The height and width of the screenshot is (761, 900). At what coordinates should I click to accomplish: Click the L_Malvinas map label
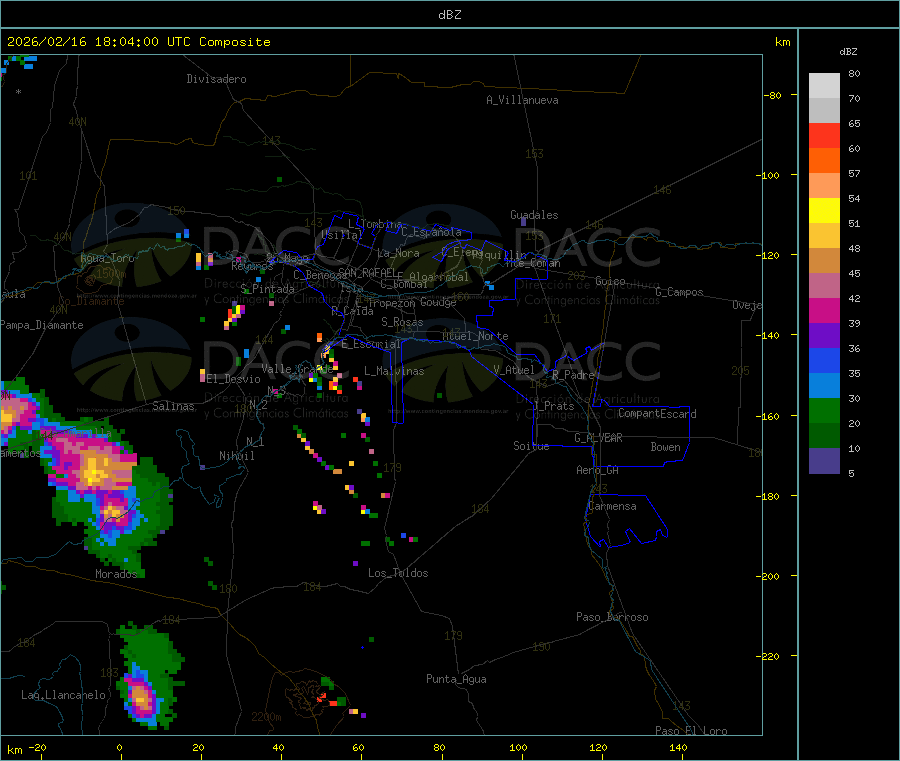pyautogui.click(x=394, y=371)
